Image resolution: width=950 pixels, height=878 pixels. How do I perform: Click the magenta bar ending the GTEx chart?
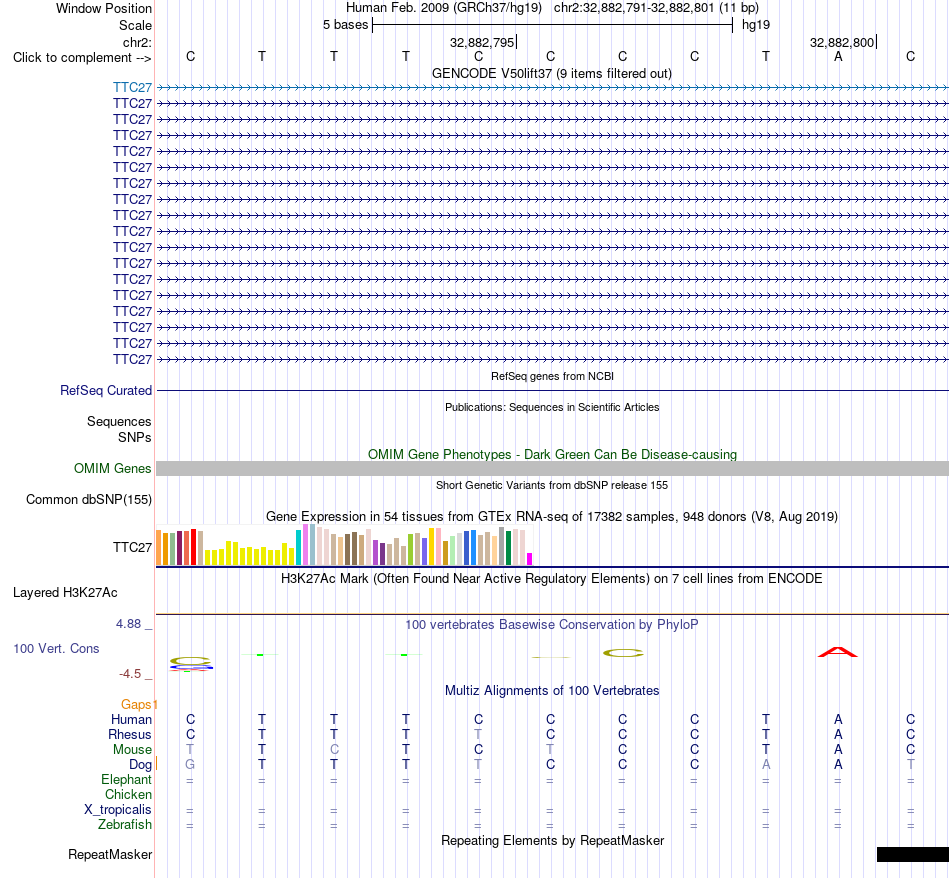[x=530, y=559]
